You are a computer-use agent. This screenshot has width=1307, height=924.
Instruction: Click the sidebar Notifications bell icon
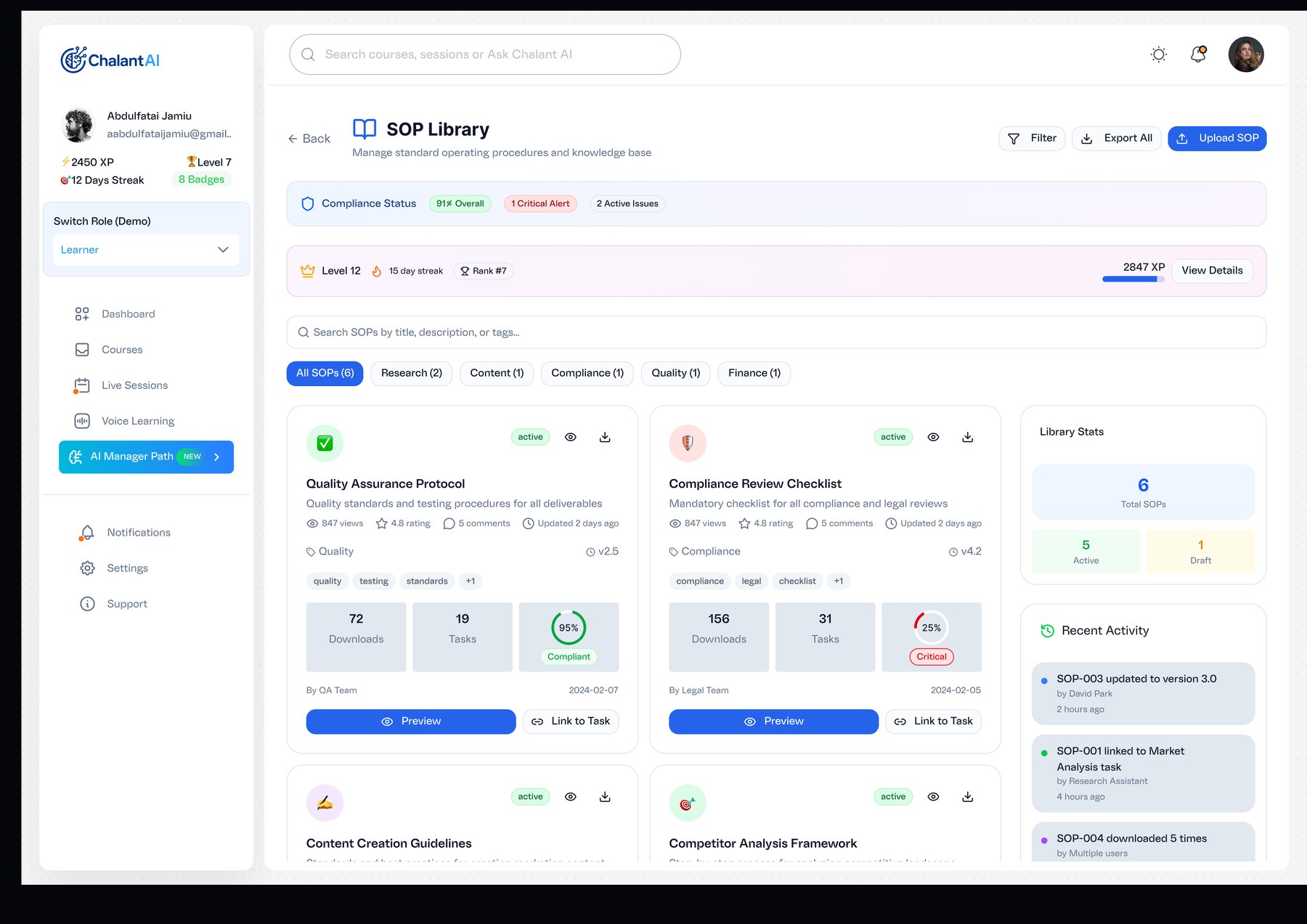point(87,532)
